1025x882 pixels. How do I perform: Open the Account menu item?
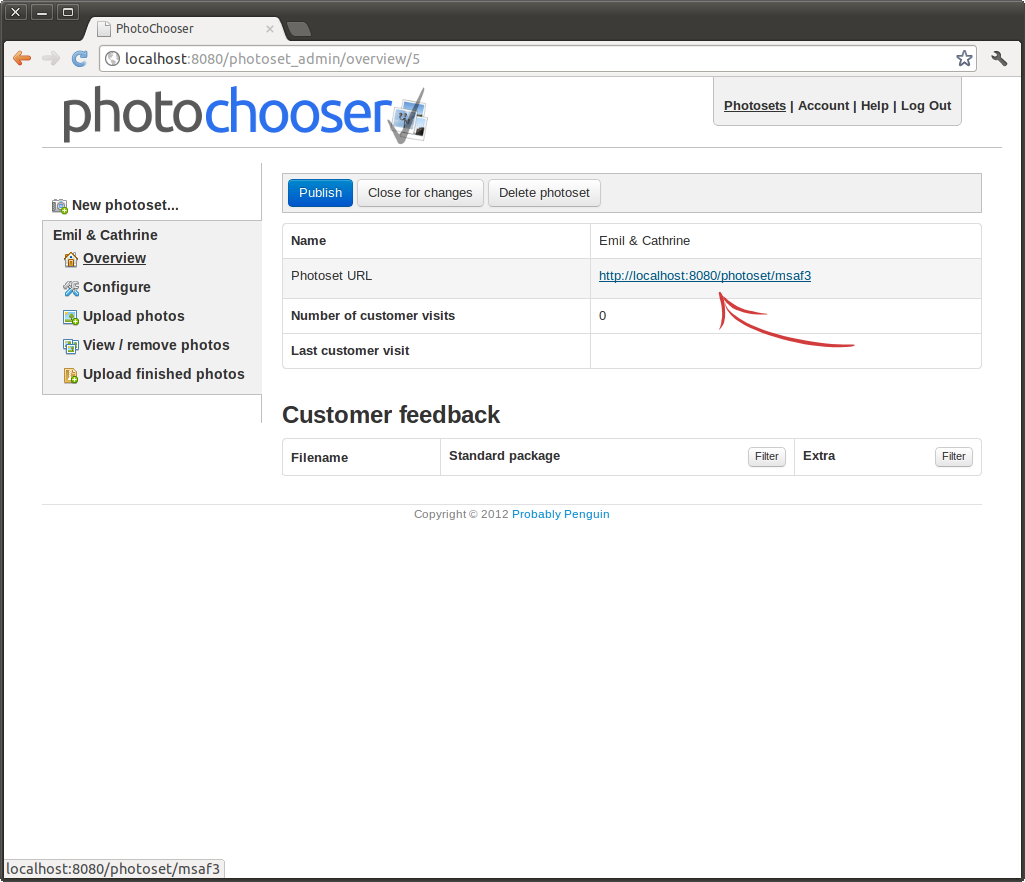(x=823, y=106)
